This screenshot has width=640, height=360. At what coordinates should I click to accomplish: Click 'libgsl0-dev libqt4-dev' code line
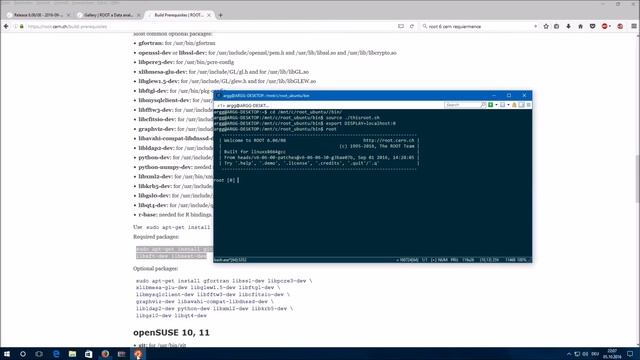pyautogui.click(x=171, y=316)
